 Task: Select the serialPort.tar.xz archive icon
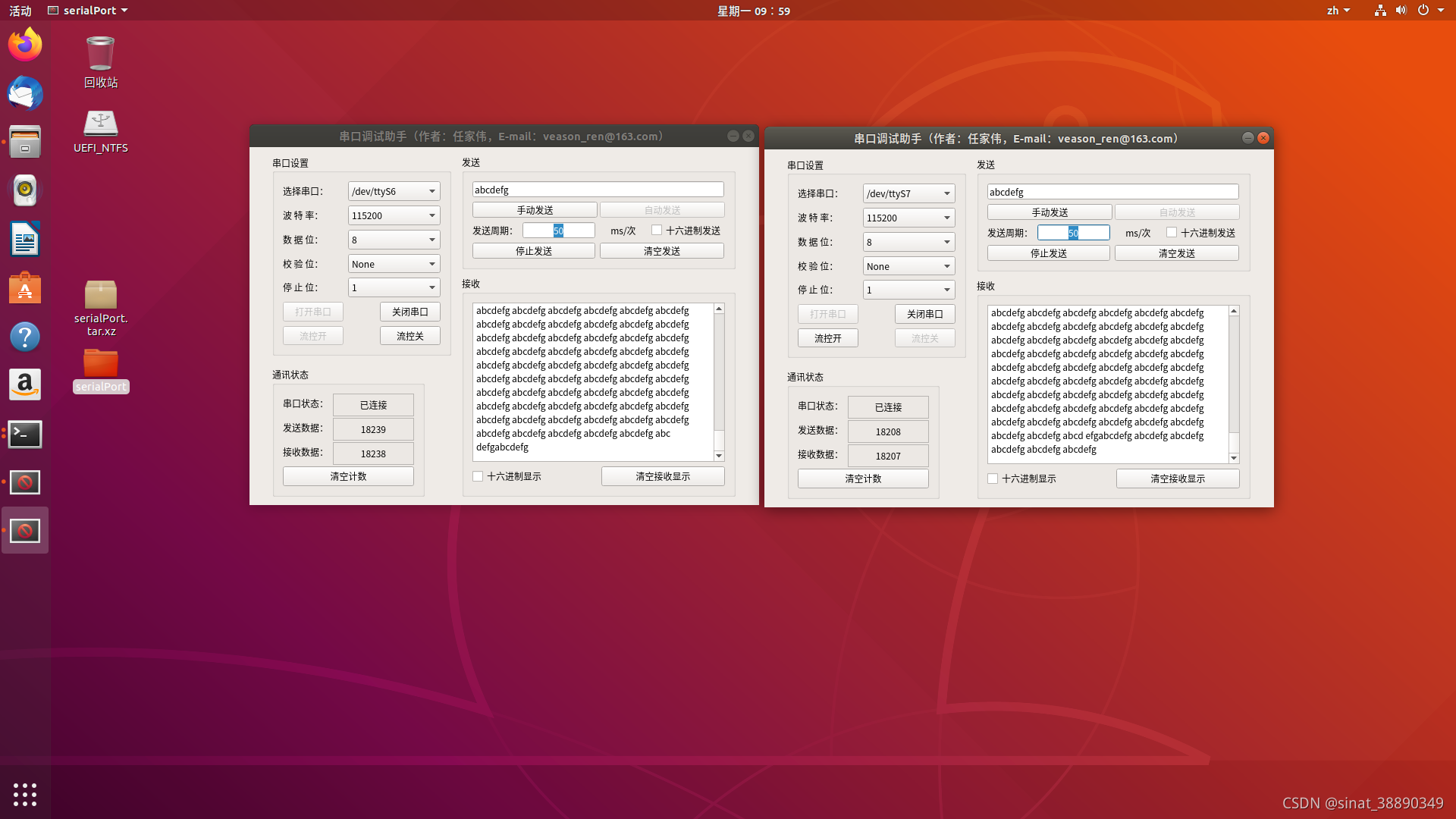coord(100,296)
